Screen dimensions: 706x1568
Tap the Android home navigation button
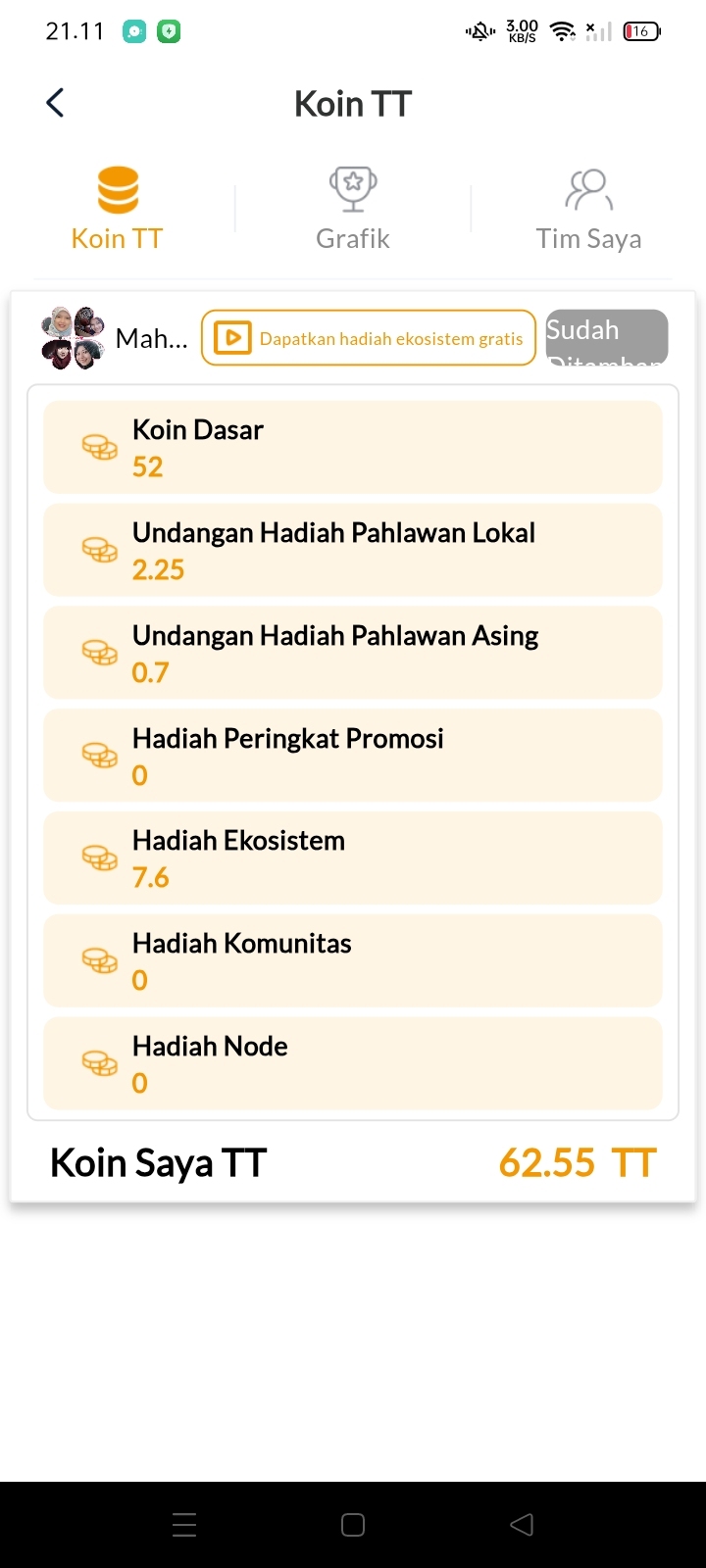353,1524
